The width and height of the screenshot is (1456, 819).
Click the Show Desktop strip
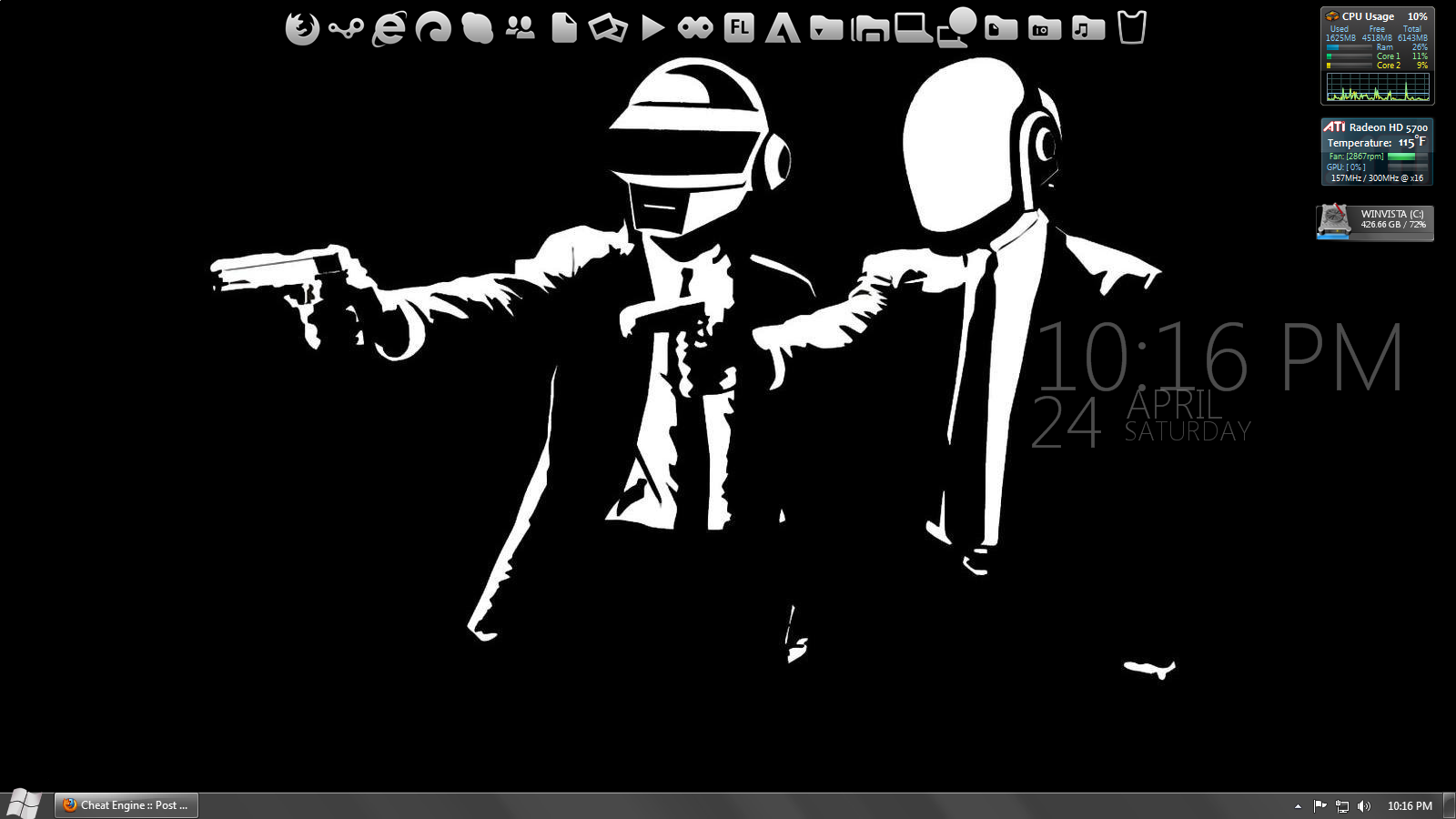point(1450,805)
